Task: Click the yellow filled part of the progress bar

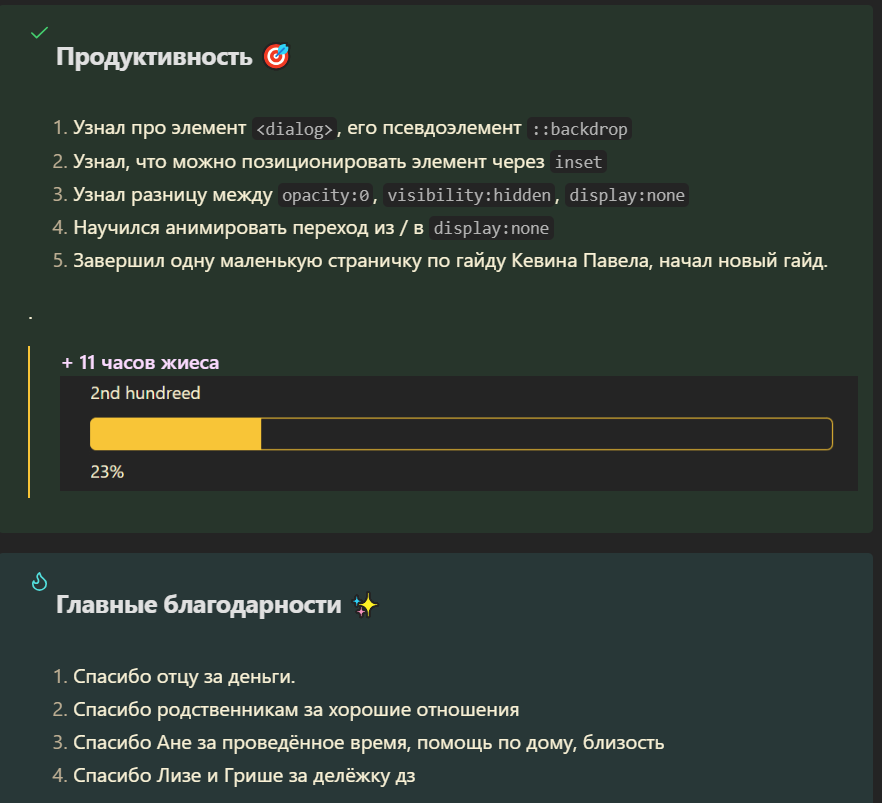Action: [175, 434]
